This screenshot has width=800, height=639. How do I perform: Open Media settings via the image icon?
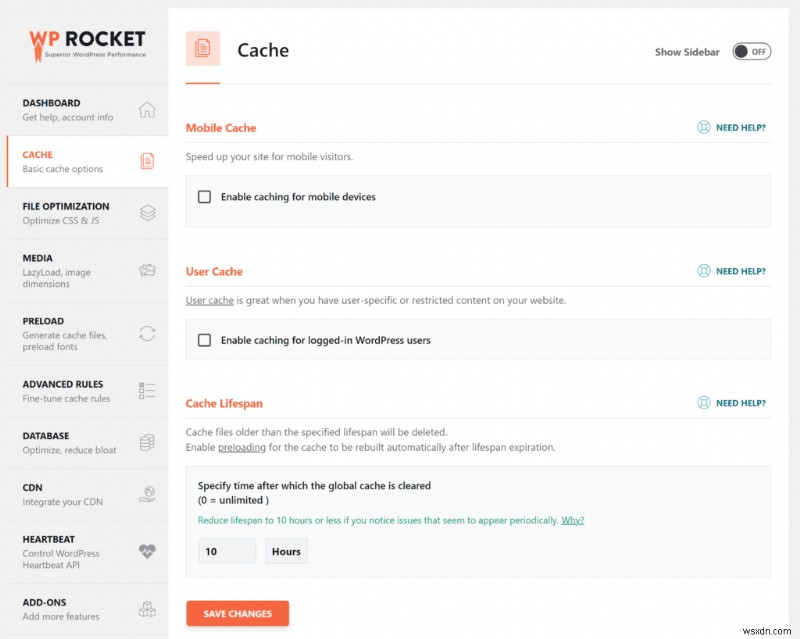pos(148,270)
